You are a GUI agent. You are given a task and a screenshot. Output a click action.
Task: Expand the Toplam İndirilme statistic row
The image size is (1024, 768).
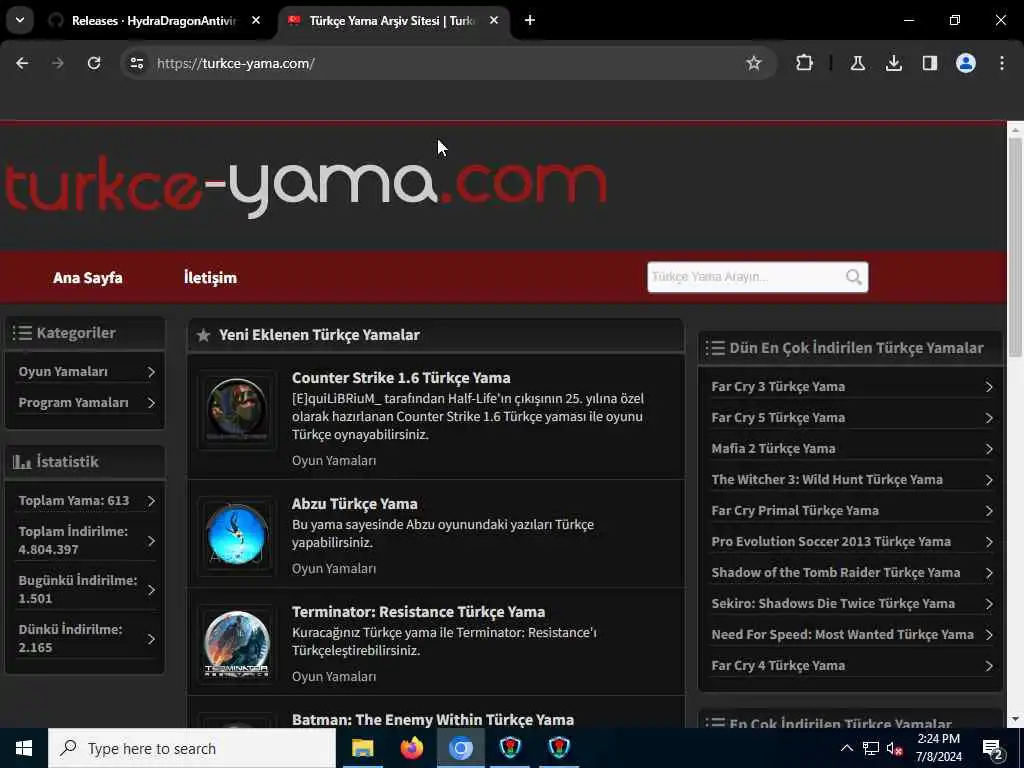click(85, 540)
